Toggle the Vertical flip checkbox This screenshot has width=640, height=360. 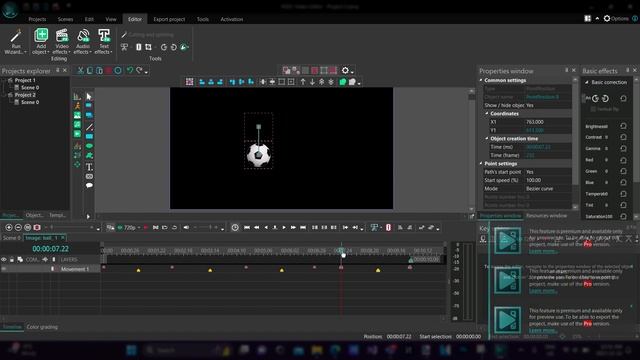coord(593,109)
